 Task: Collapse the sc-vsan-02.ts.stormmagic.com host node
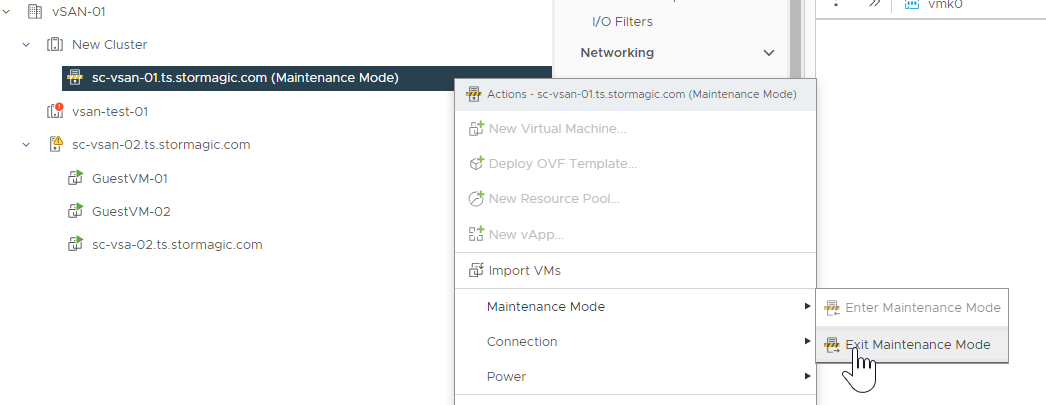pyautogui.click(x=26, y=144)
